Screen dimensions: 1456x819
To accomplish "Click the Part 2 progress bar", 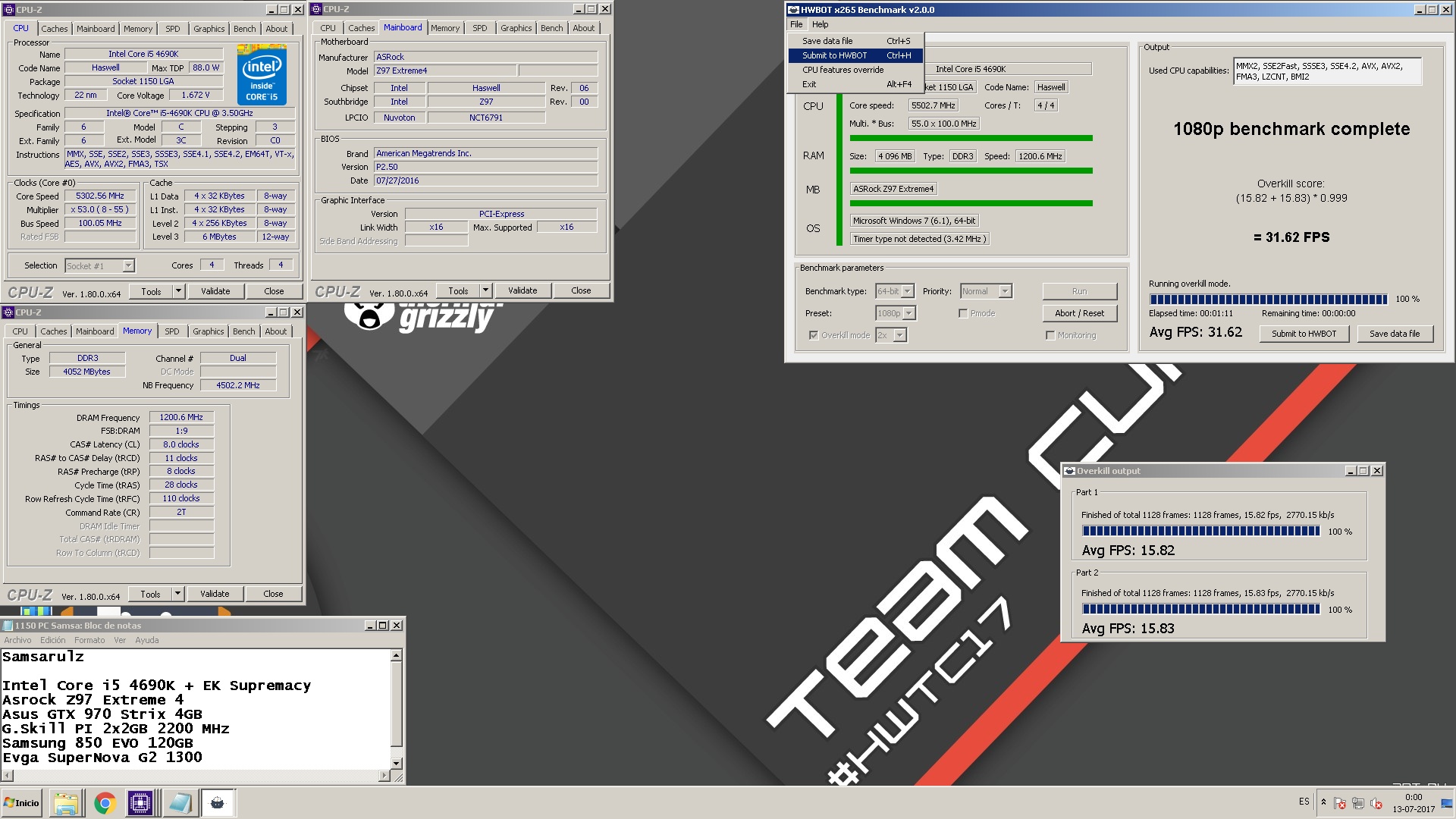I will tap(1201, 609).
